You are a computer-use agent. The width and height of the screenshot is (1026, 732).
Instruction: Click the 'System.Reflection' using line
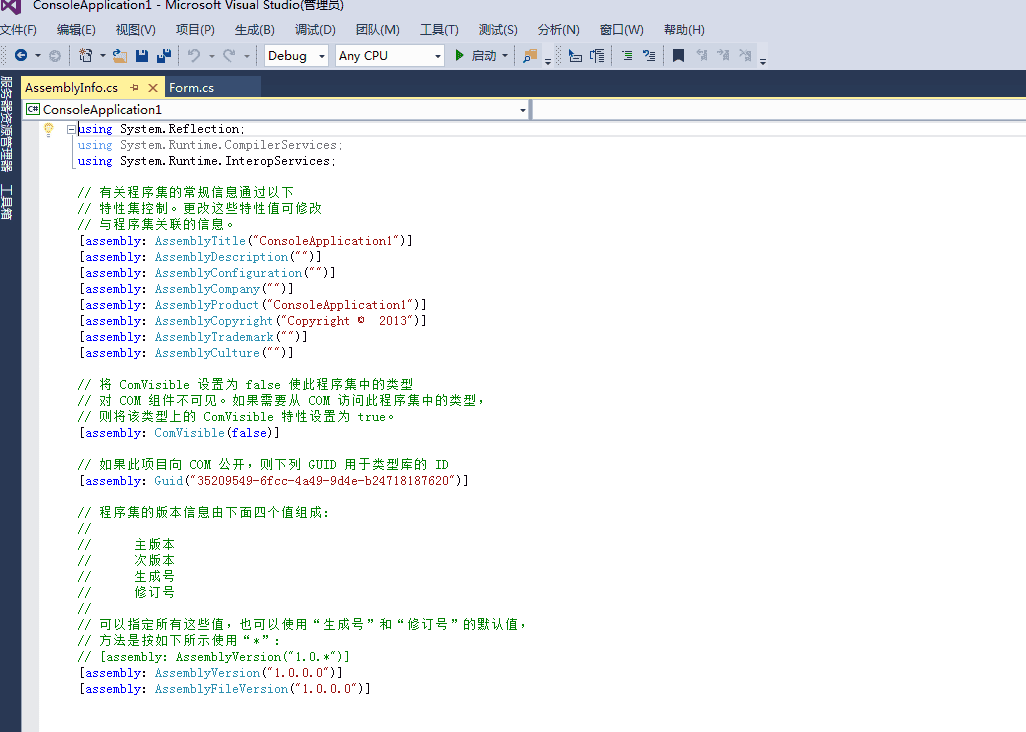[161, 129]
